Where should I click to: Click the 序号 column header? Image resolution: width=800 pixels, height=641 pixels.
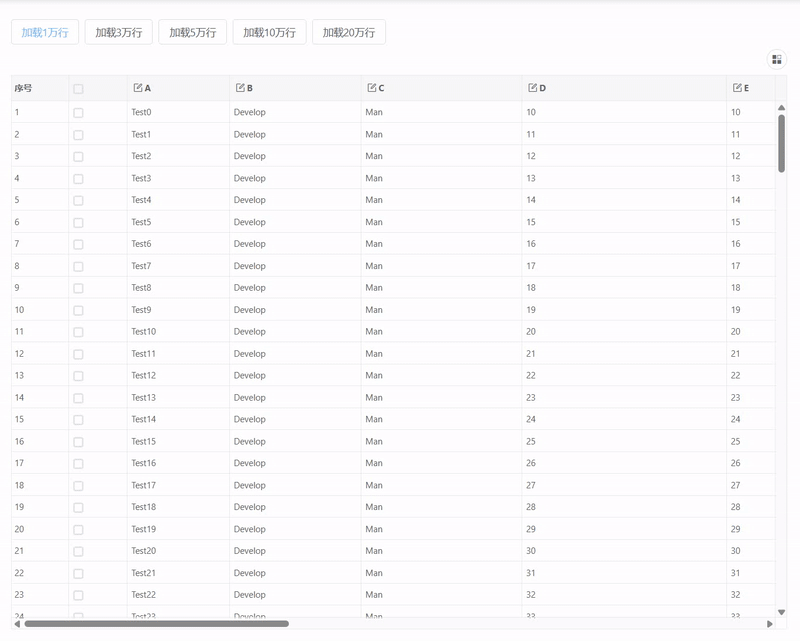click(x=26, y=87)
